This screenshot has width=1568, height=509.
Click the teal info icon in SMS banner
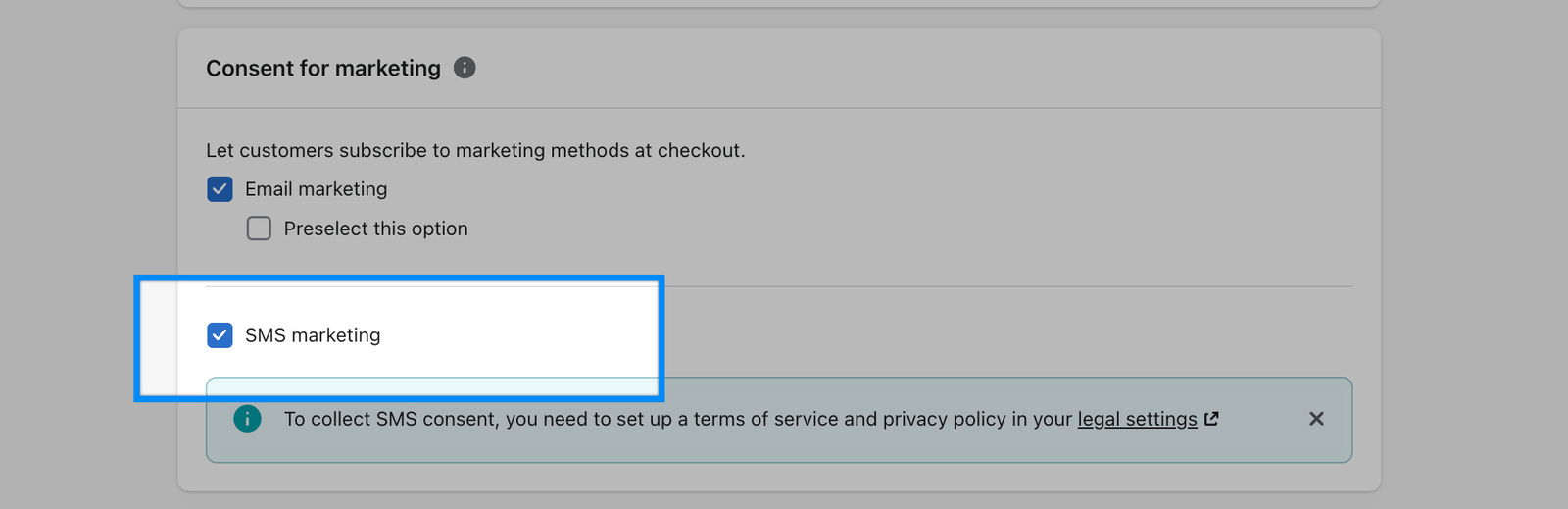[x=247, y=419]
